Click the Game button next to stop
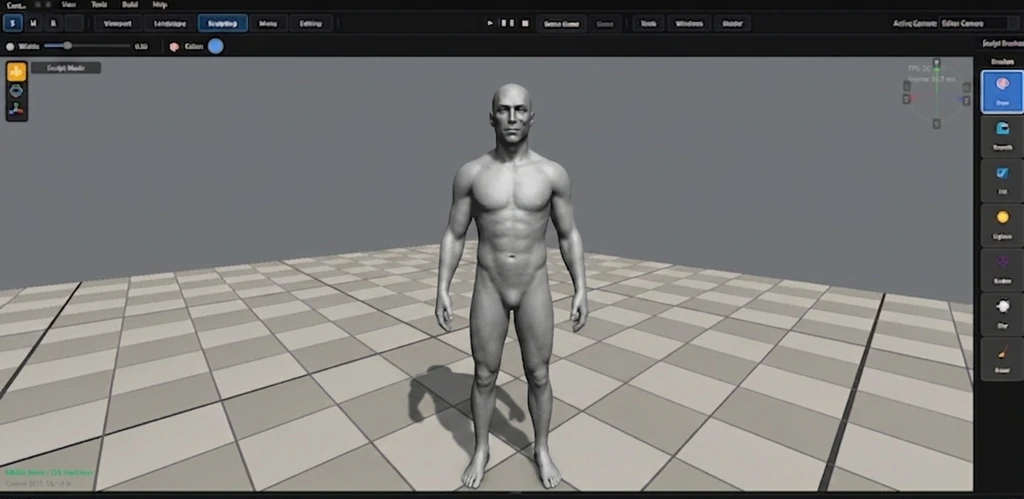 pyautogui.click(x=562, y=24)
